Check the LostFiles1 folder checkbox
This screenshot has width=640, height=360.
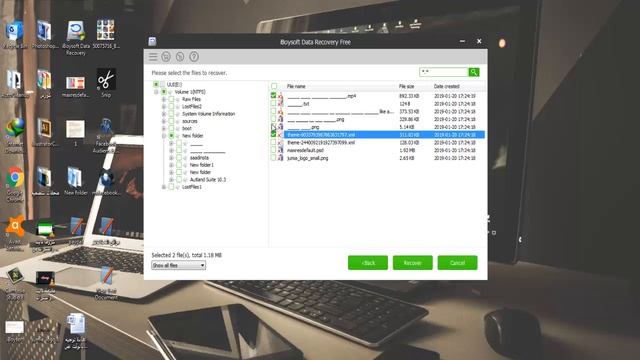click(171, 187)
